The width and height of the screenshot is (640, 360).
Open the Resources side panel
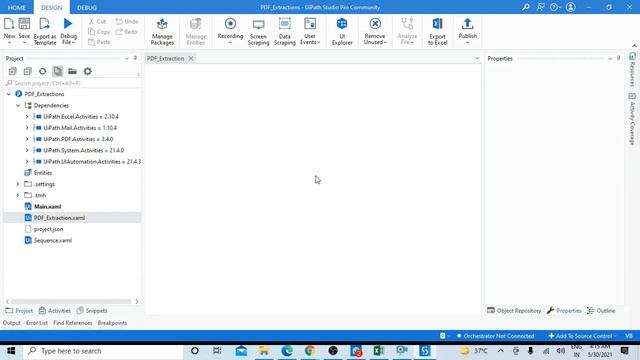click(632, 69)
